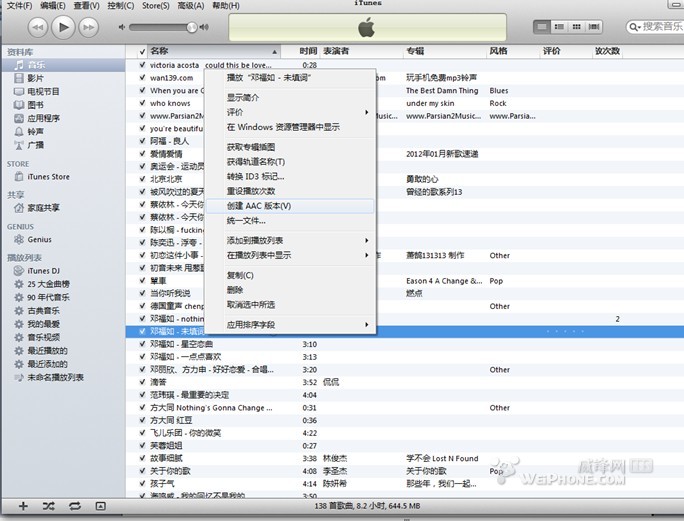Uncheck the 故事细腻 song checkbox
Screen dimensions: 684x521
coord(142,458)
